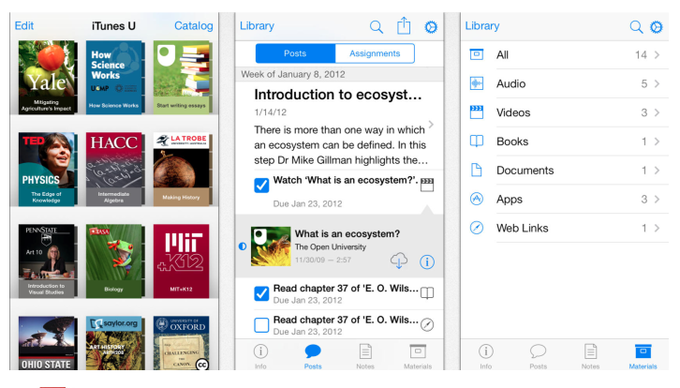Open How Science Works course
680x388 pixels.
click(x=115, y=77)
